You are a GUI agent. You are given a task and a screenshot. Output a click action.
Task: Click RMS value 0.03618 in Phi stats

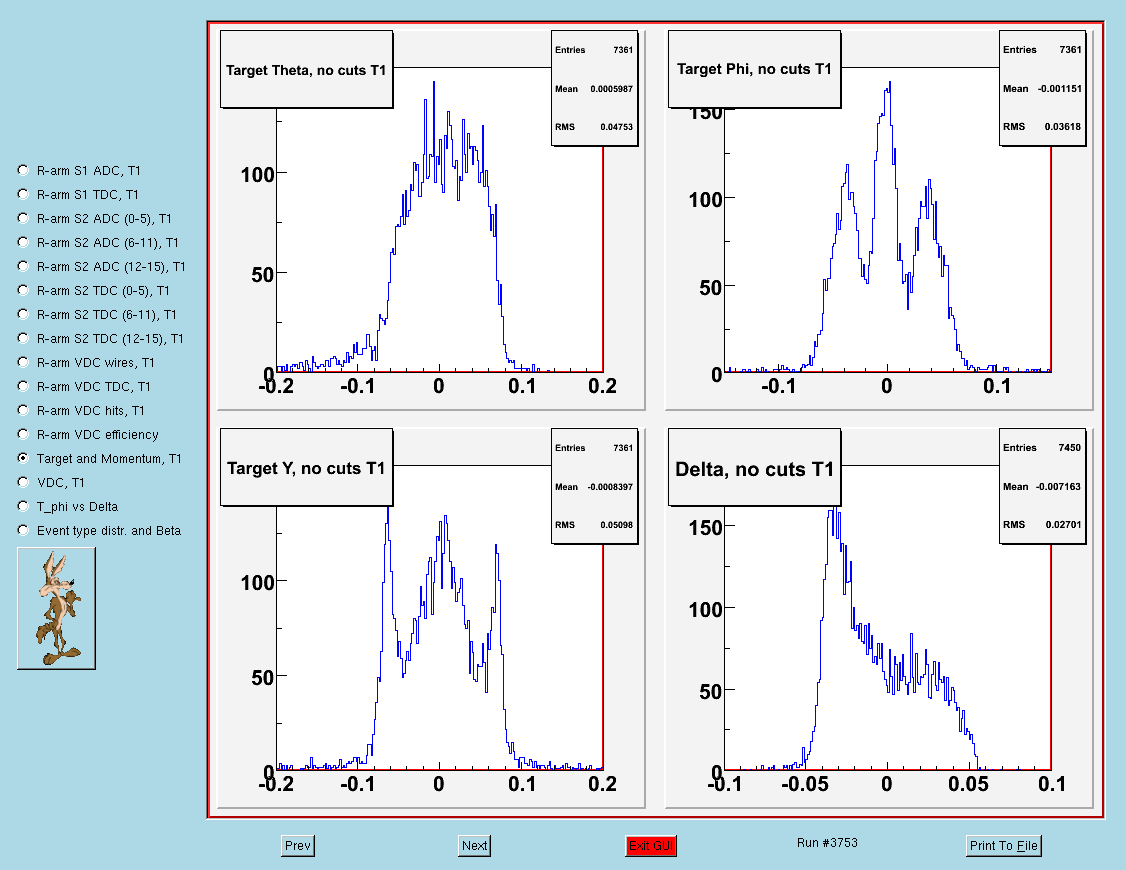[1063, 126]
